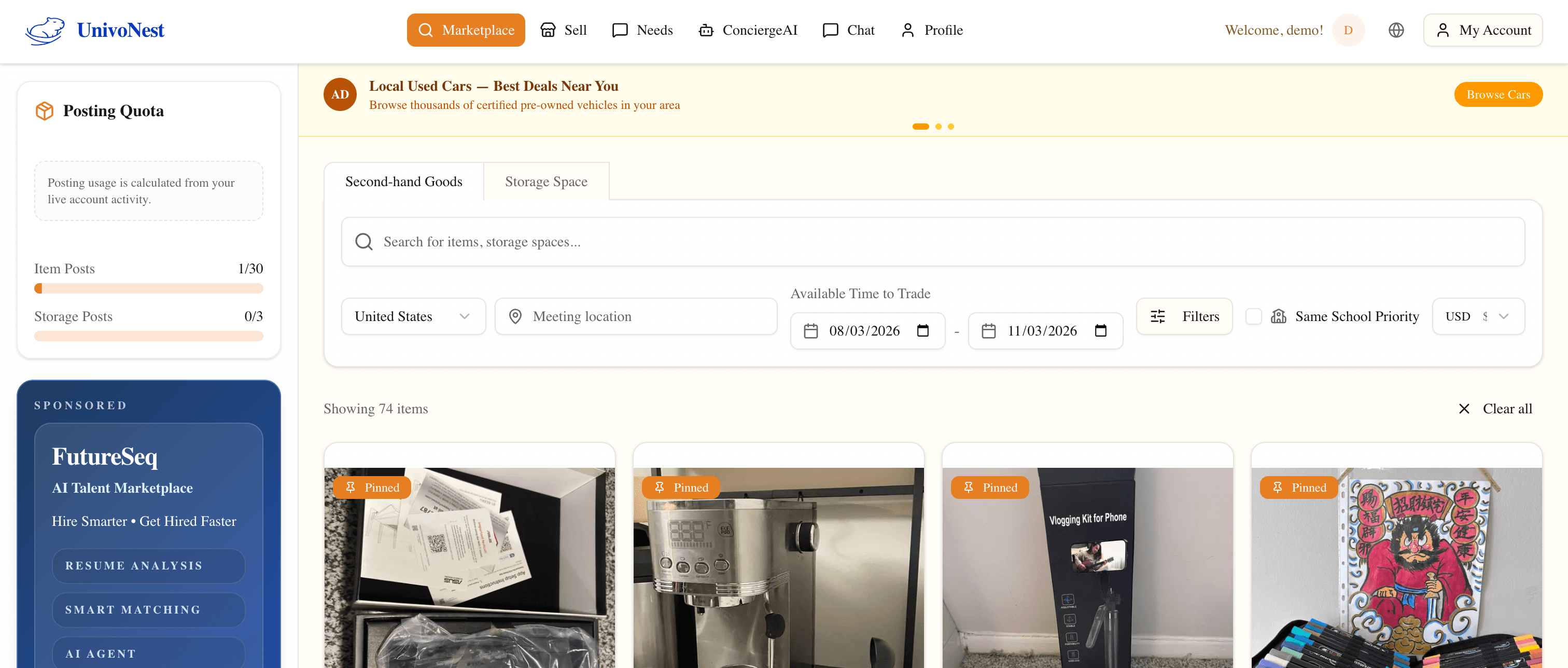Click the FutureSeq sponsored title
This screenshot has height=668, width=1568.
105,457
